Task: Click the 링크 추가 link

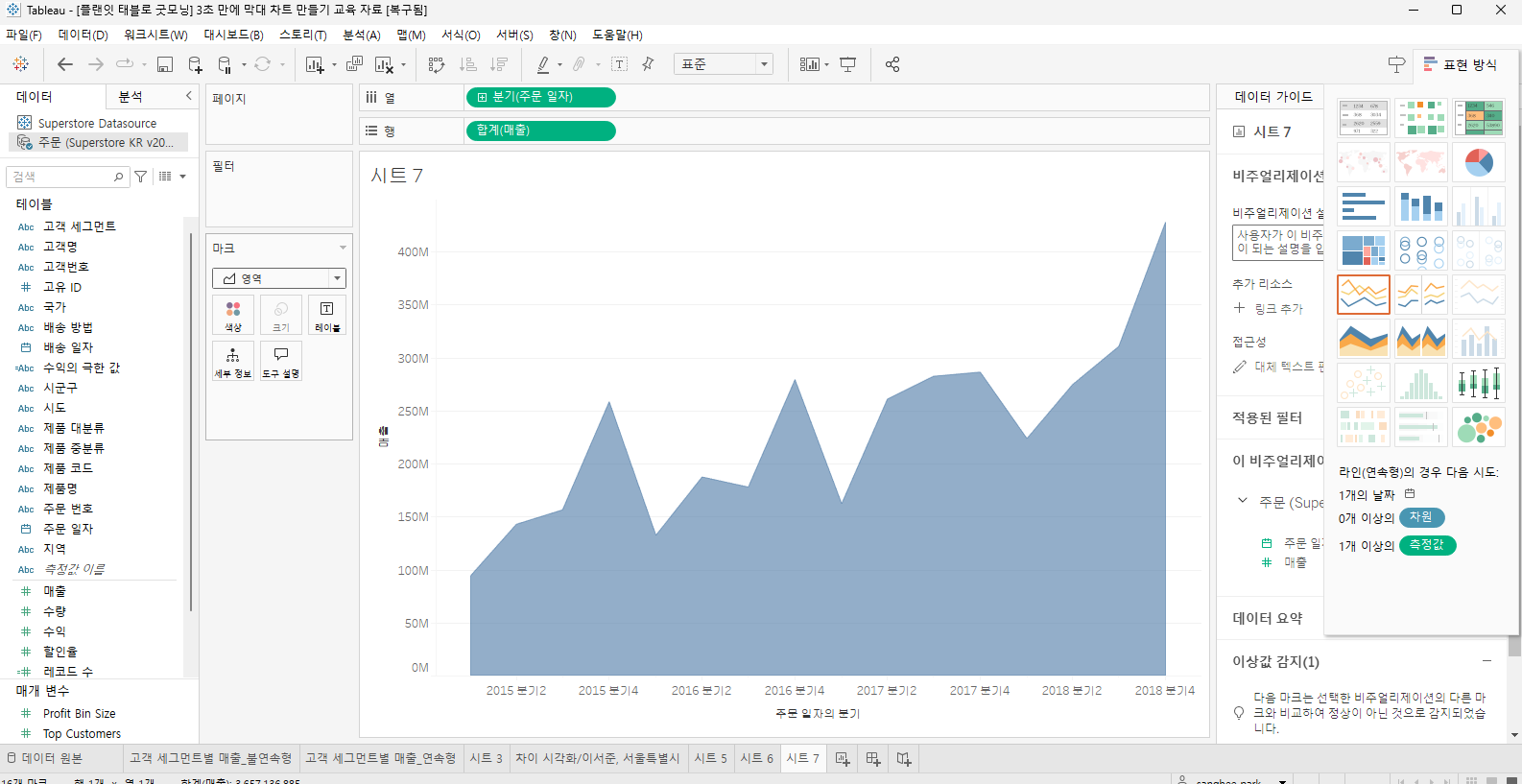Action: [x=1279, y=309]
